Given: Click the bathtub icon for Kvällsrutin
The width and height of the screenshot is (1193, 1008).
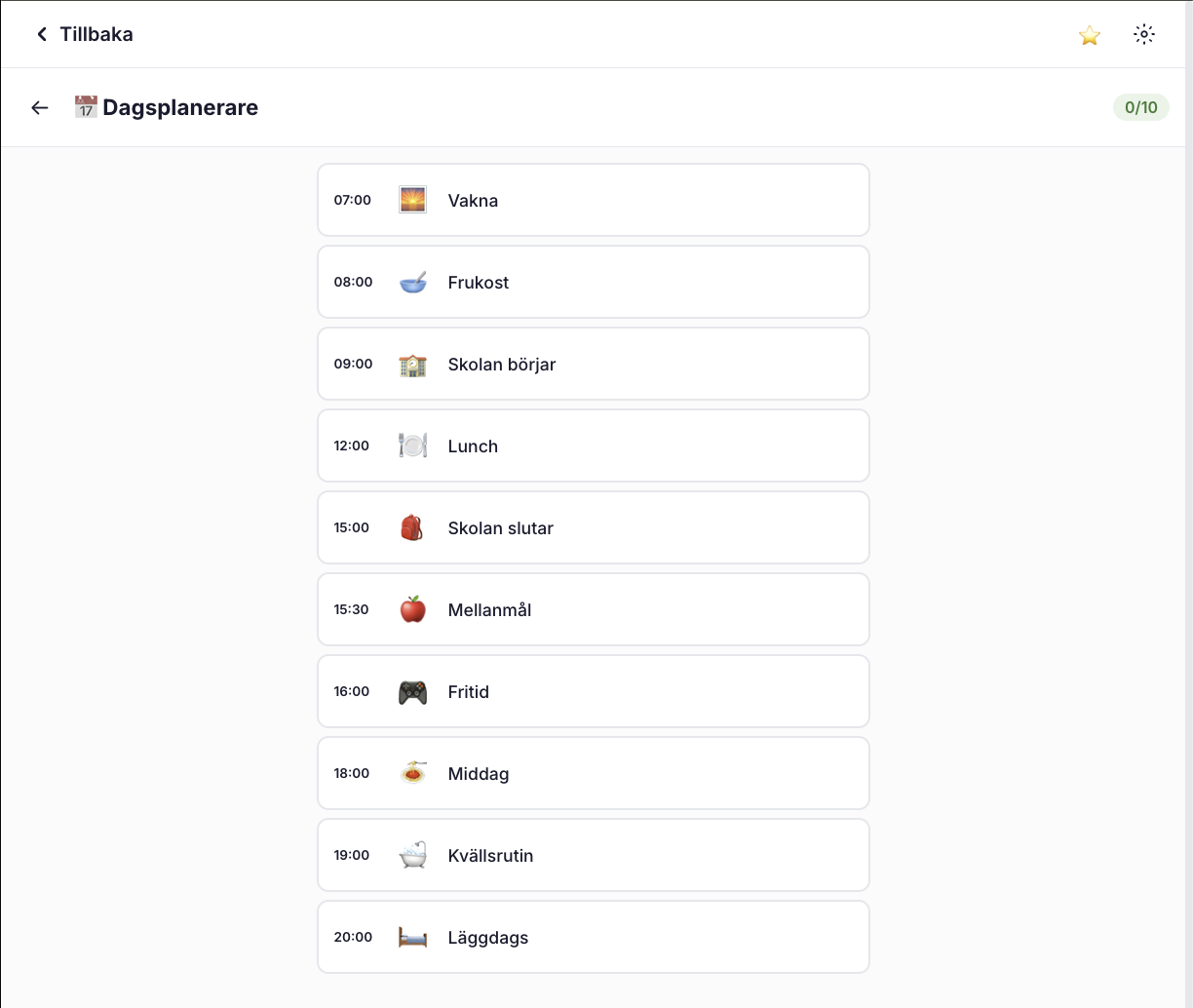Looking at the screenshot, I should pos(412,856).
